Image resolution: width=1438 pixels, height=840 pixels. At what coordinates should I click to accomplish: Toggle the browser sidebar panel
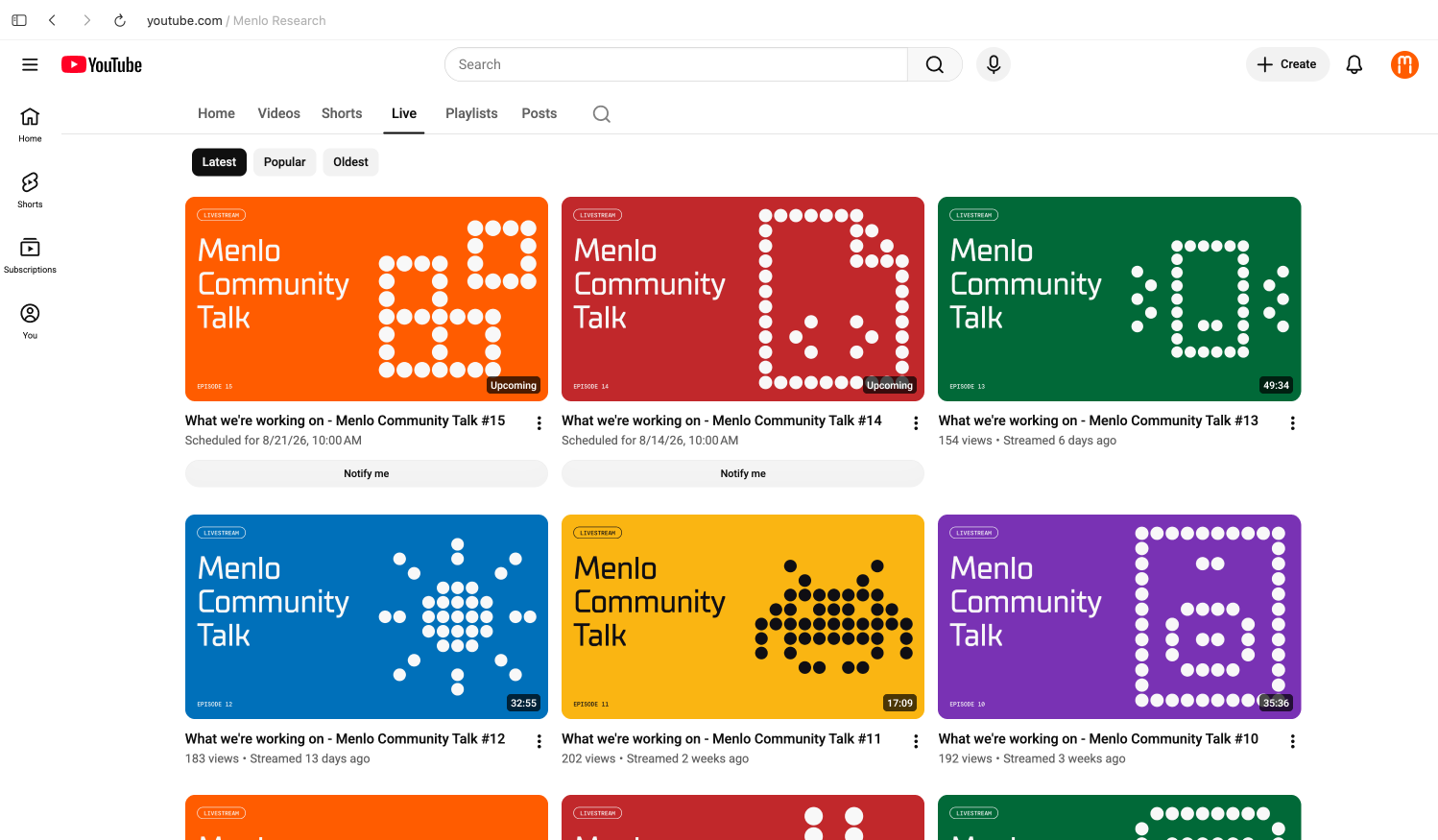pos(19,20)
